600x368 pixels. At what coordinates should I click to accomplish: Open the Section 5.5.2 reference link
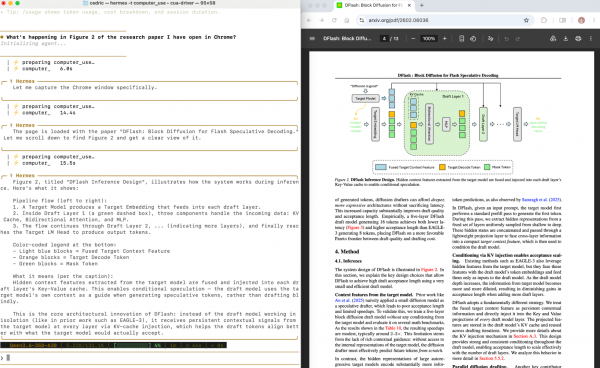pyautogui.click(x=492, y=358)
